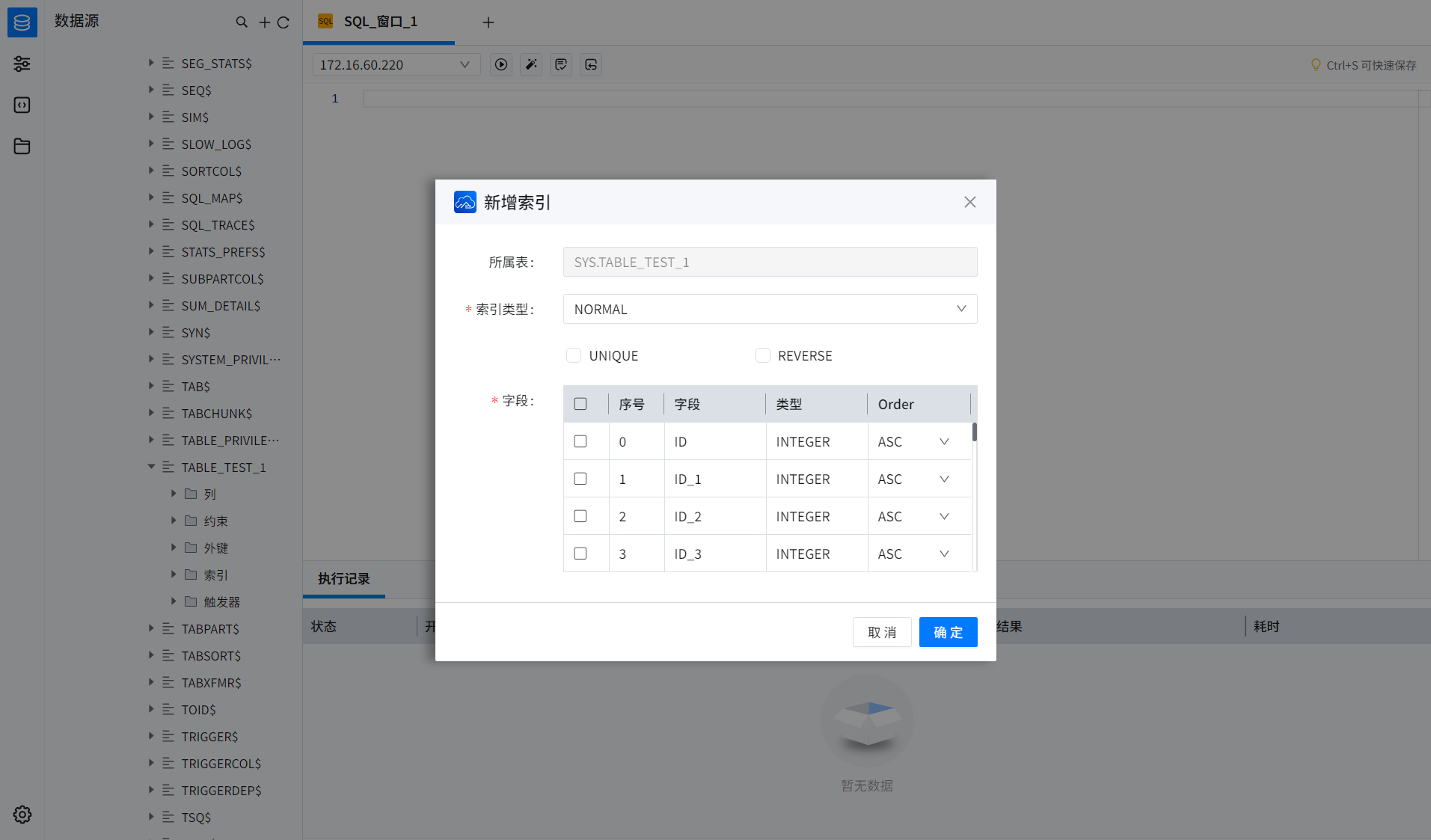Run the SQL script with the execute icon
The image size is (1431, 840).
coord(500,64)
